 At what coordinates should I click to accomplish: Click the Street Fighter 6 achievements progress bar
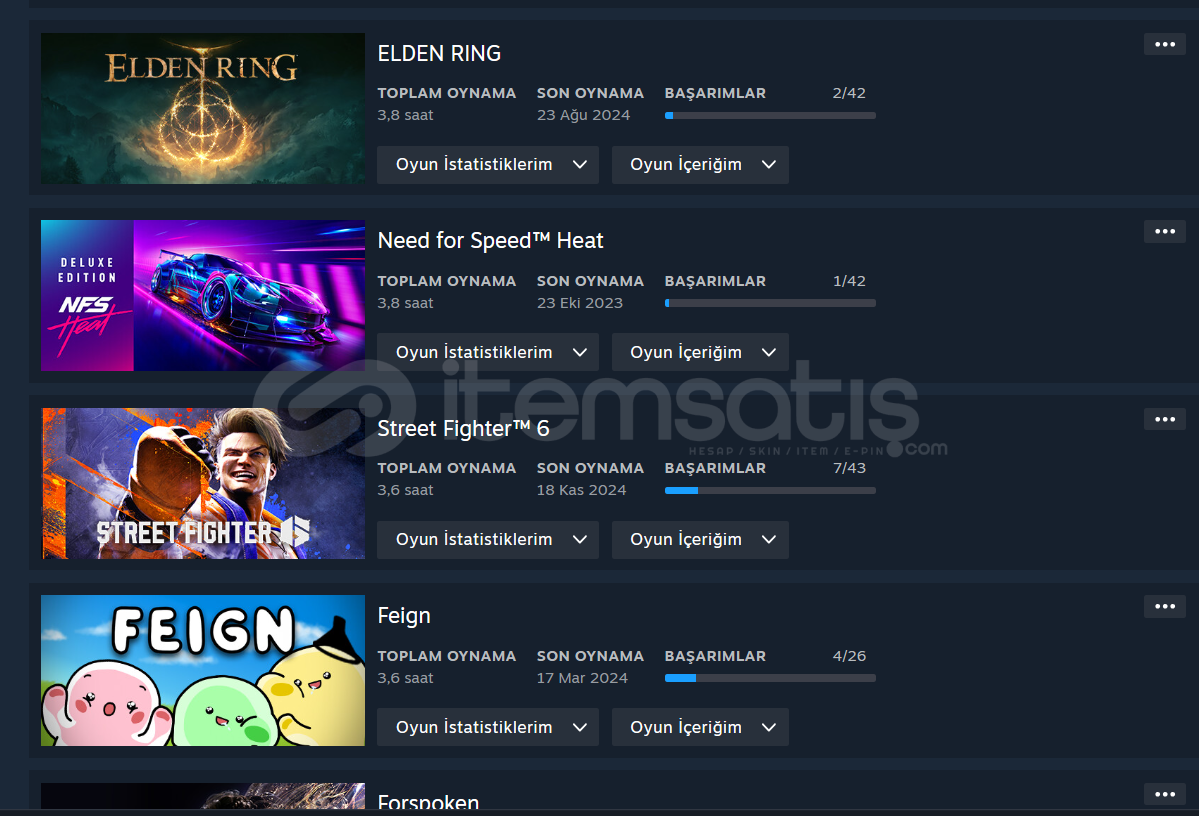pyautogui.click(x=770, y=490)
